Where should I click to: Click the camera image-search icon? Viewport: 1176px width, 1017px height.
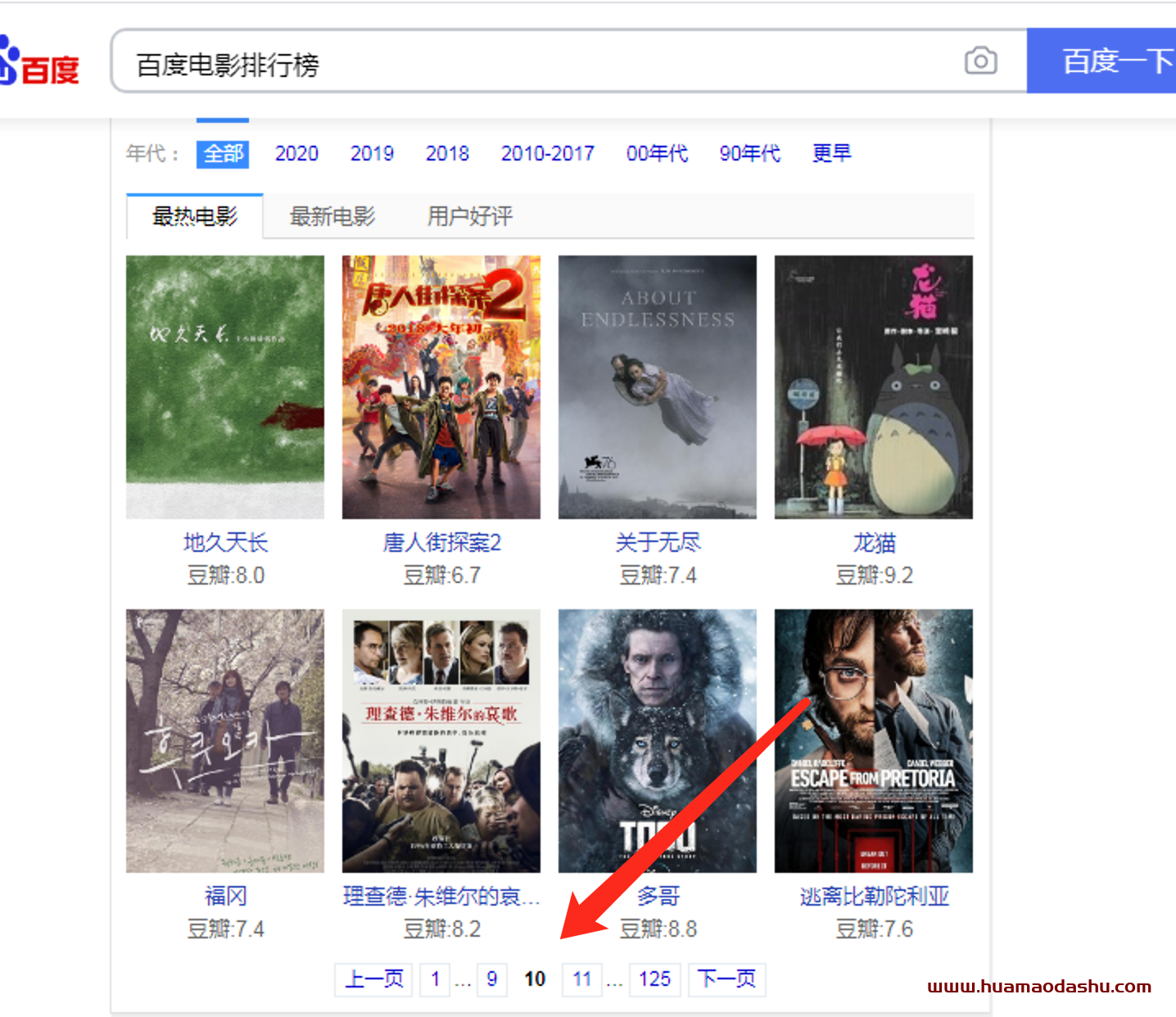980,61
